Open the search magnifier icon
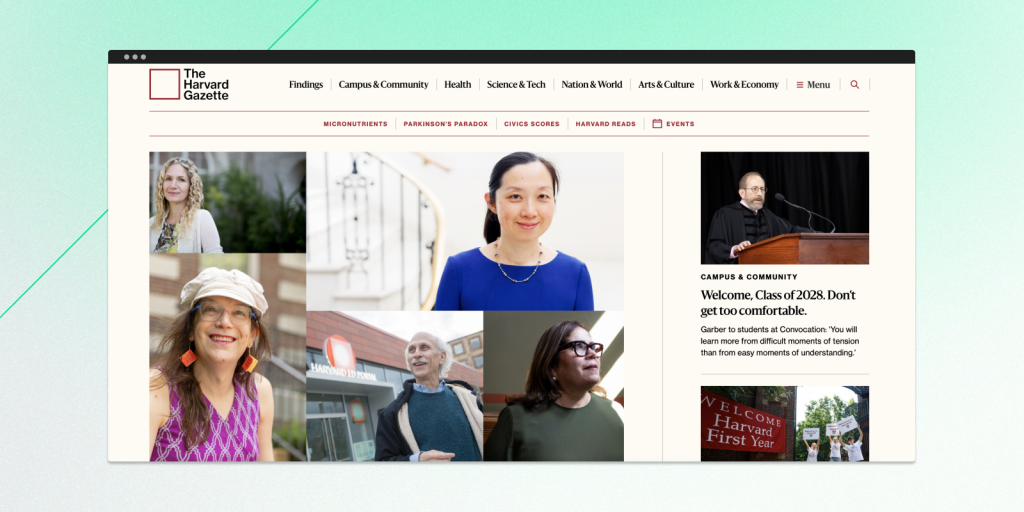 854,84
